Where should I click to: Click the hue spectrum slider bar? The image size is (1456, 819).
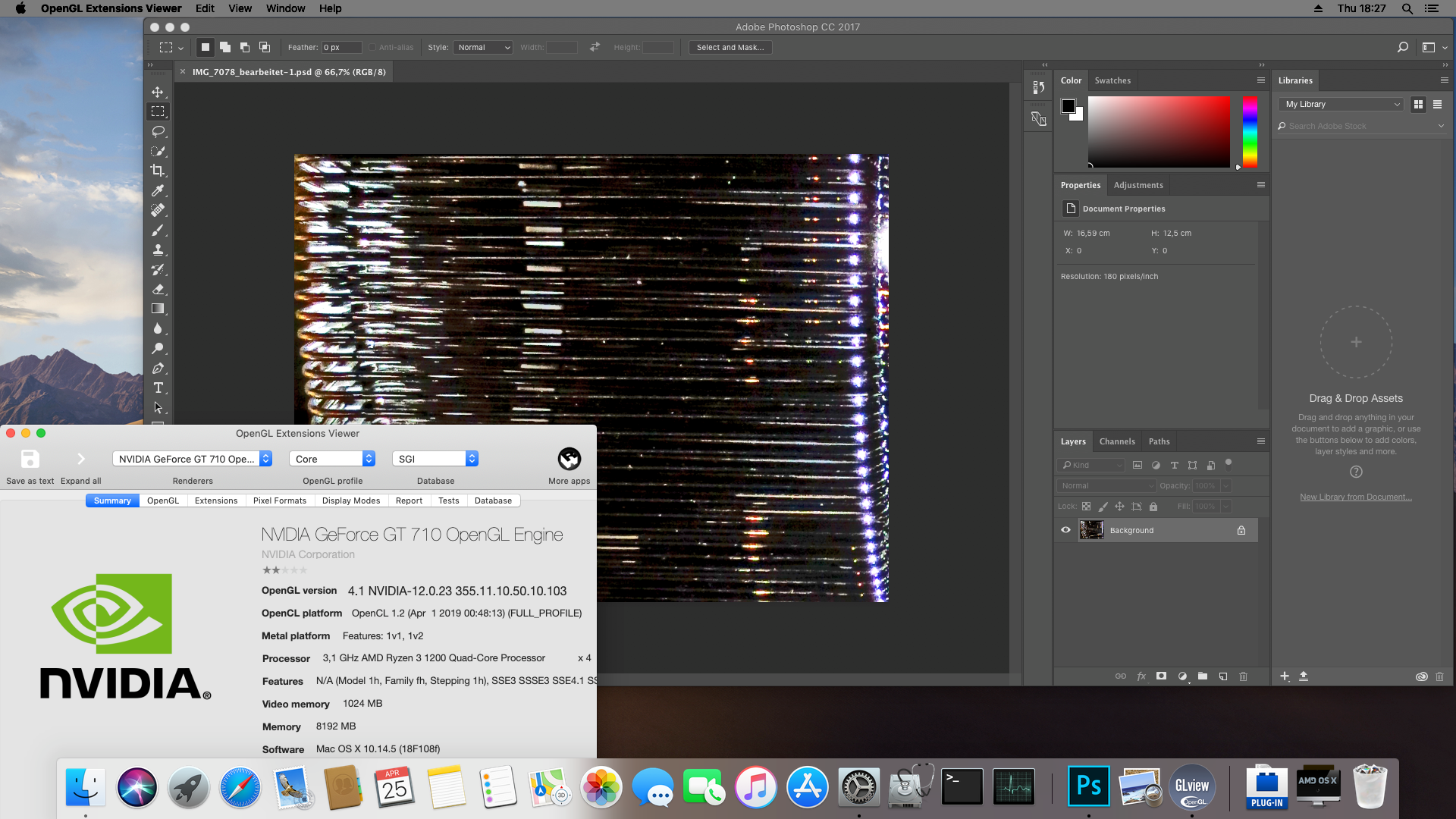[x=1250, y=132]
